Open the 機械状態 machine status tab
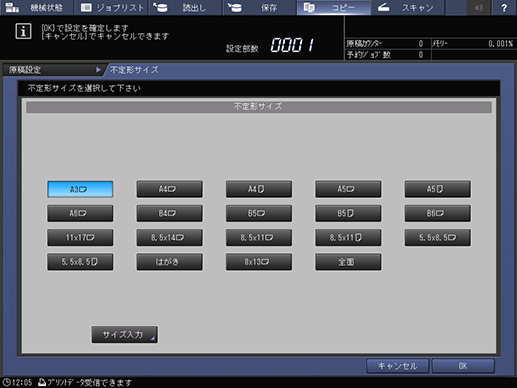The height and width of the screenshot is (388, 517). click(x=36, y=7)
